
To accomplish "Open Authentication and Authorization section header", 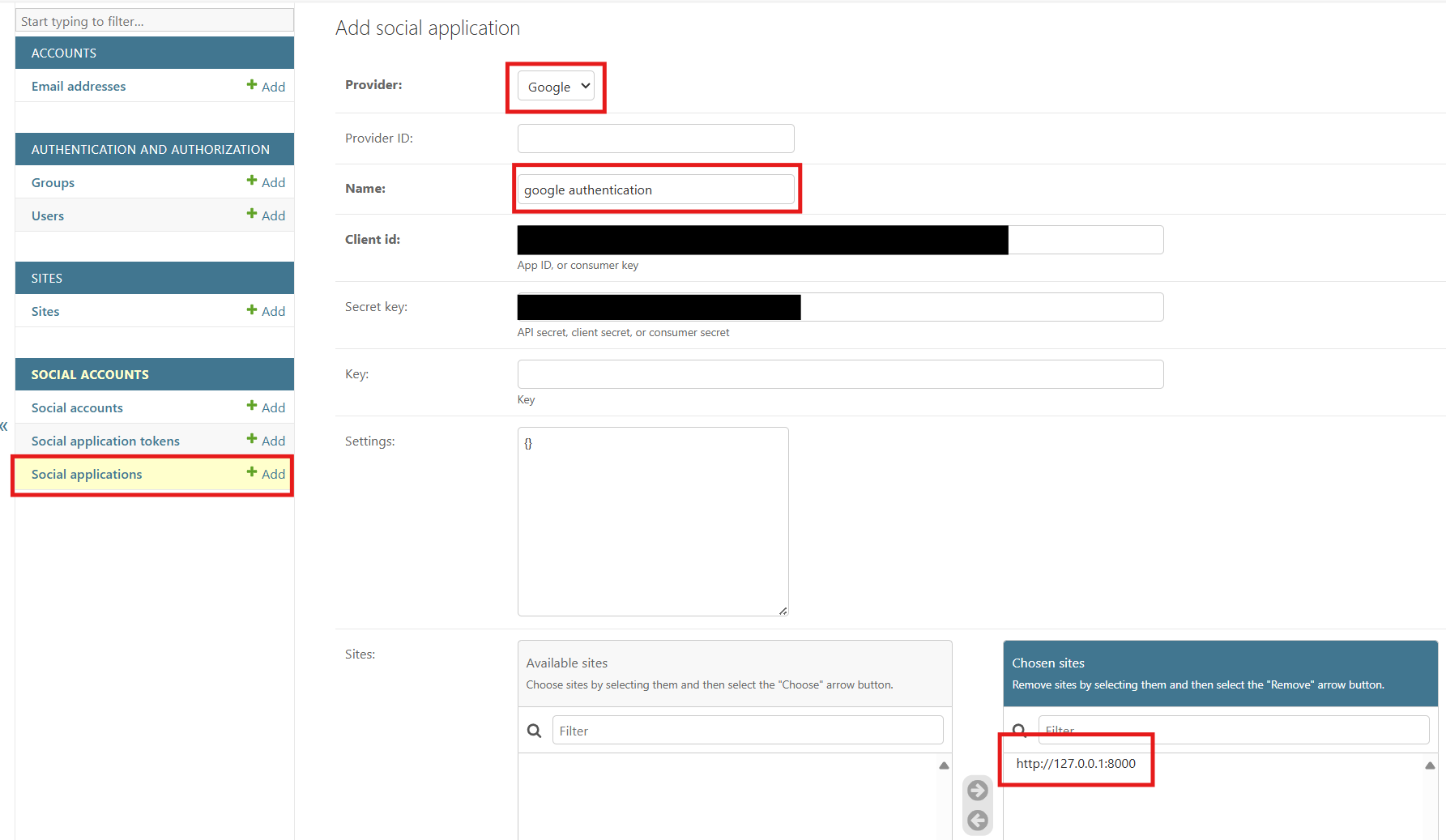I will 150,149.
